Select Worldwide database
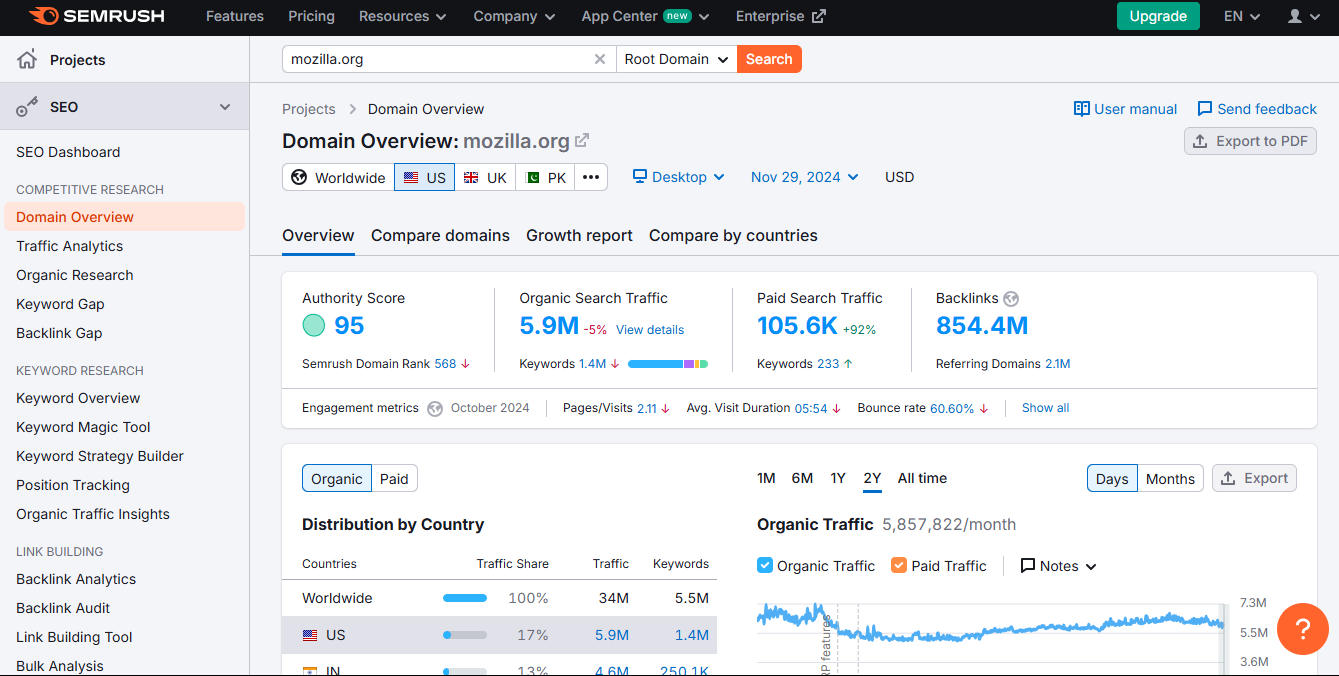This screenshot has height=676, width=1339. pos(338,177)
